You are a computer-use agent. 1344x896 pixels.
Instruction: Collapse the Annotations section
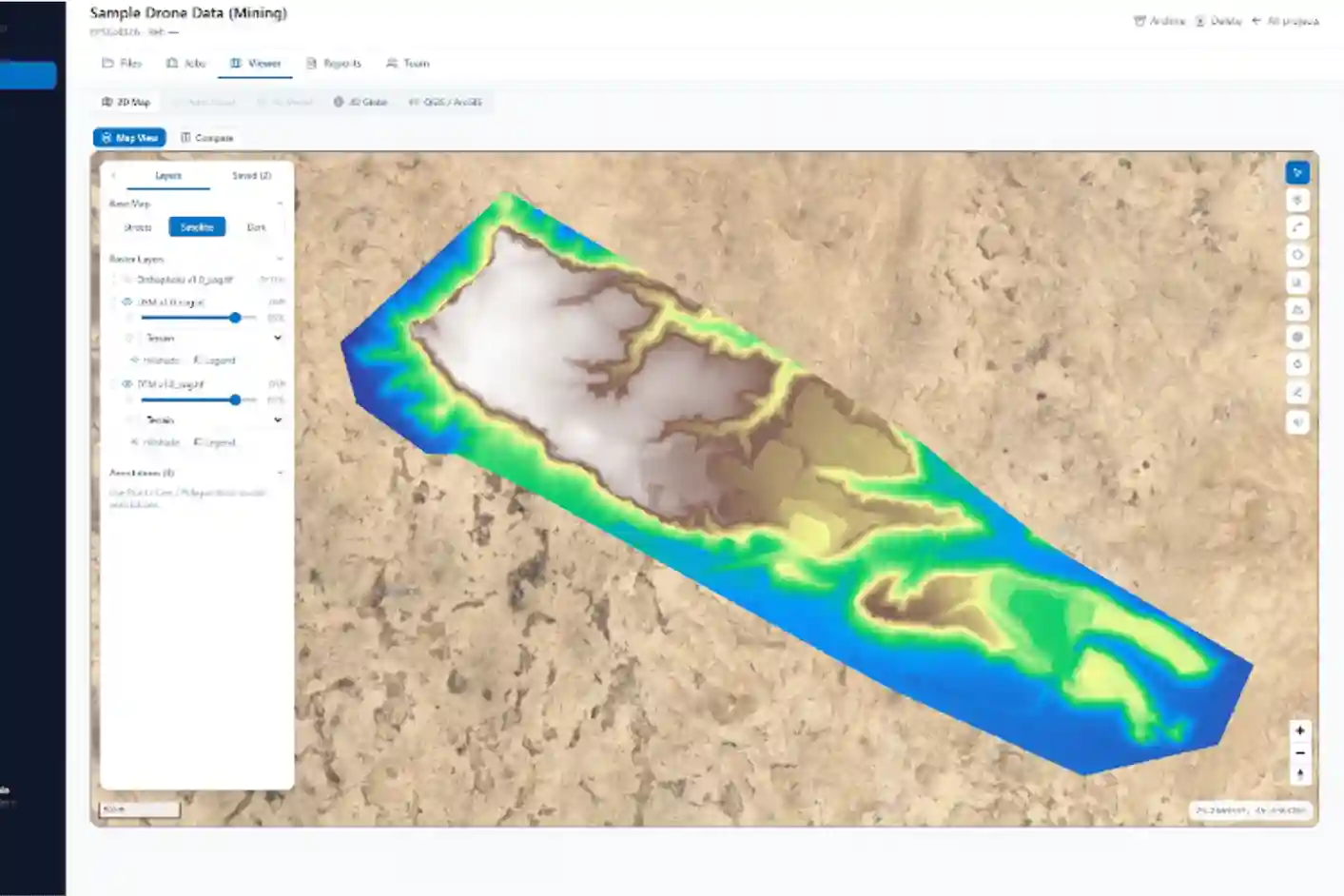280,473
